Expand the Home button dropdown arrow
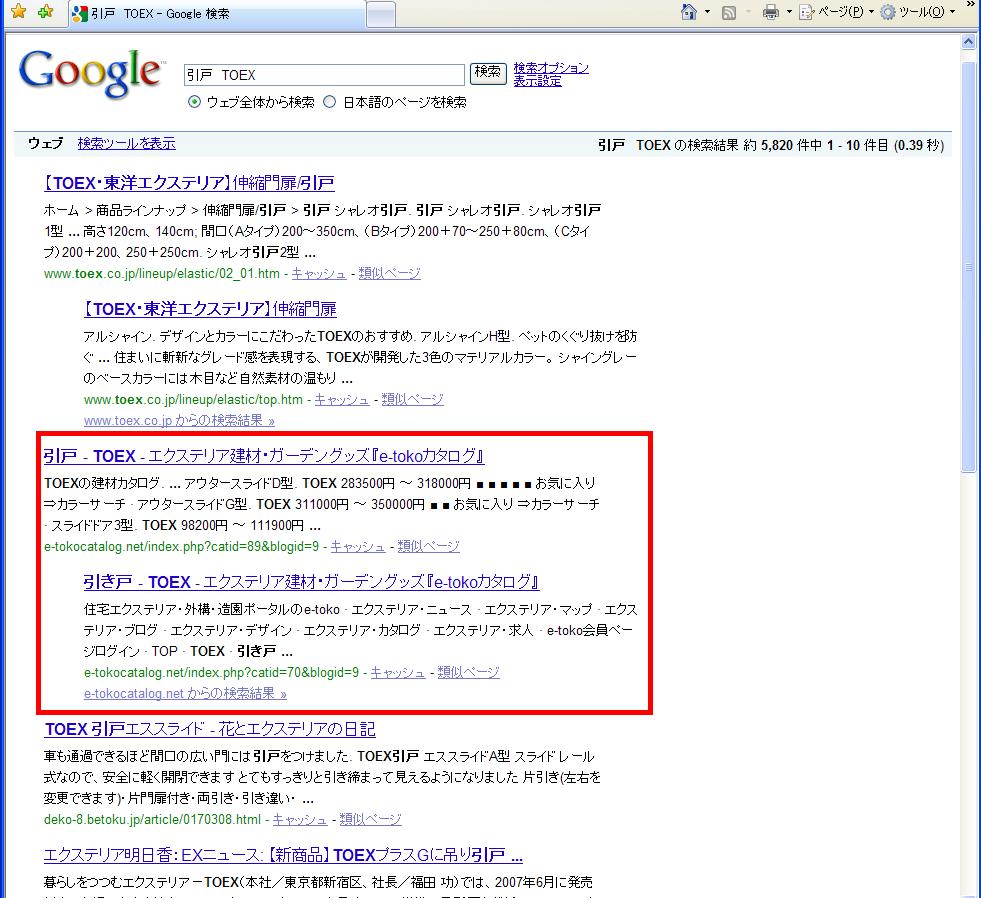981x898 pixels. (707, 12)
